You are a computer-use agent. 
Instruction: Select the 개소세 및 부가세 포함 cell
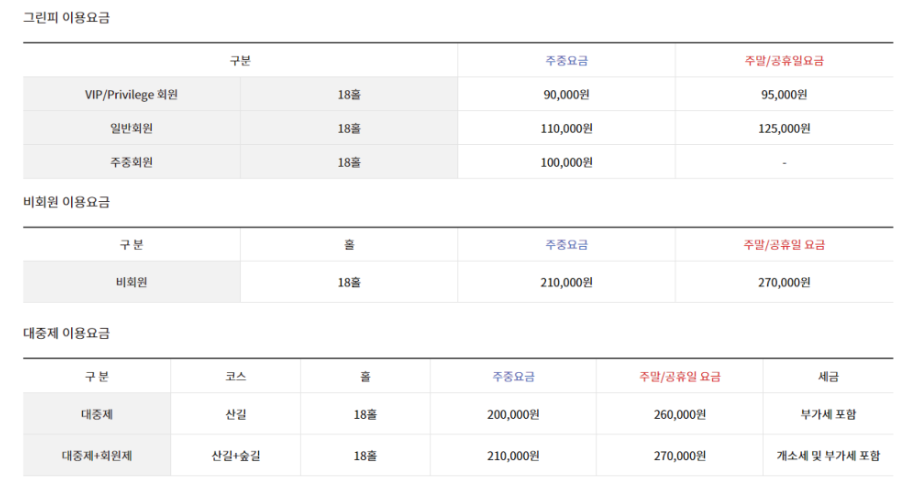[828, 455]
